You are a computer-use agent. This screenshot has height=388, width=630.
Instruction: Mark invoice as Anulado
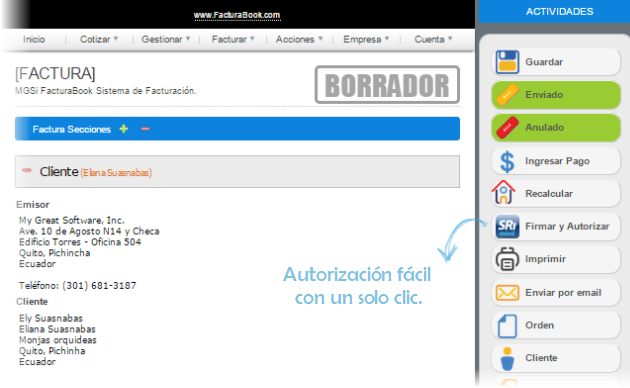[x=556, y=128]
